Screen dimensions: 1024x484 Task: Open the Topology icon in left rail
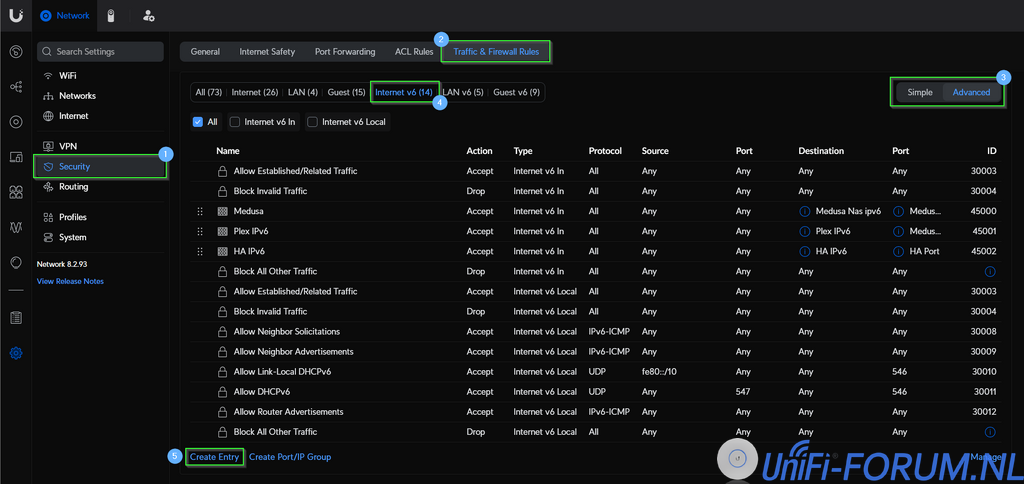[x=16, y=87]
